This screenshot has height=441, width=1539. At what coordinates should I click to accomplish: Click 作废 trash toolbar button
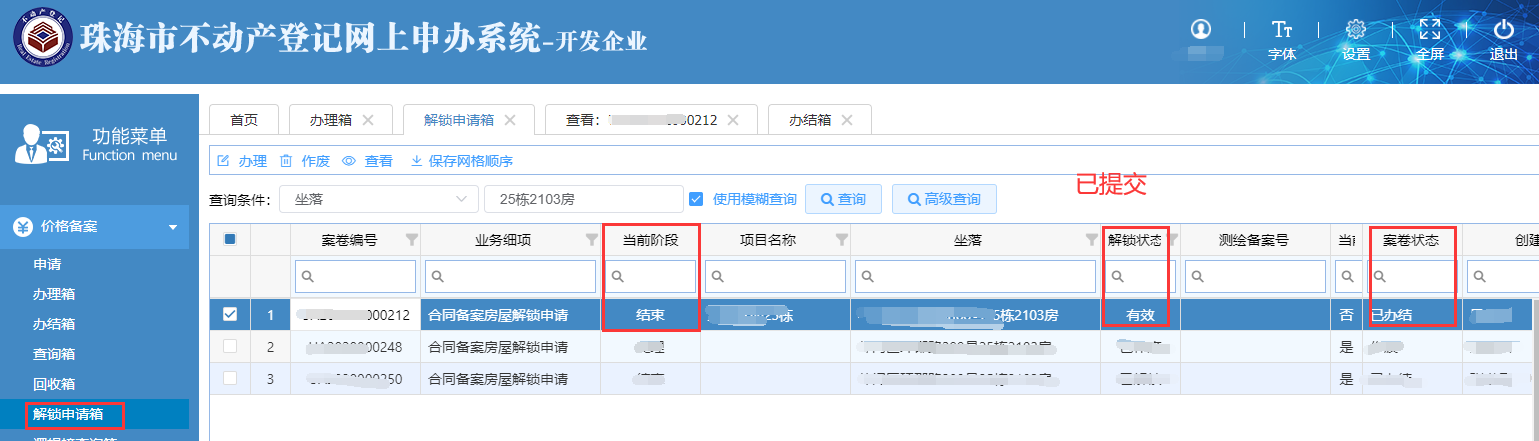(x=305, y=161)
